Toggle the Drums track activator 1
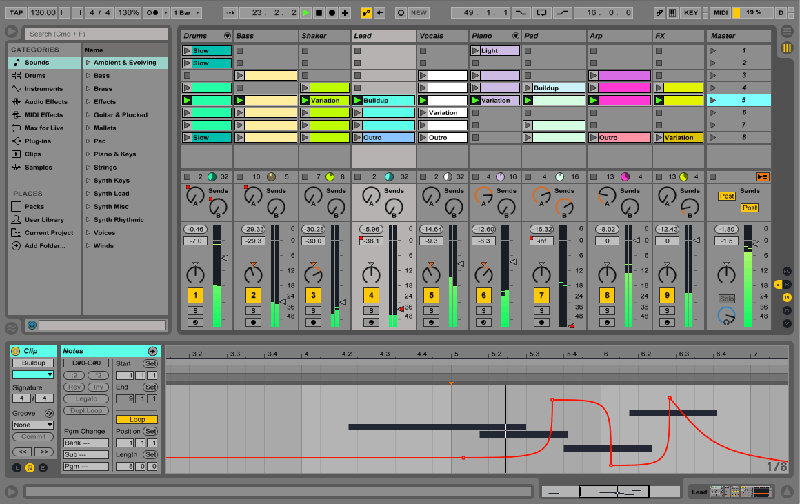 195,295
